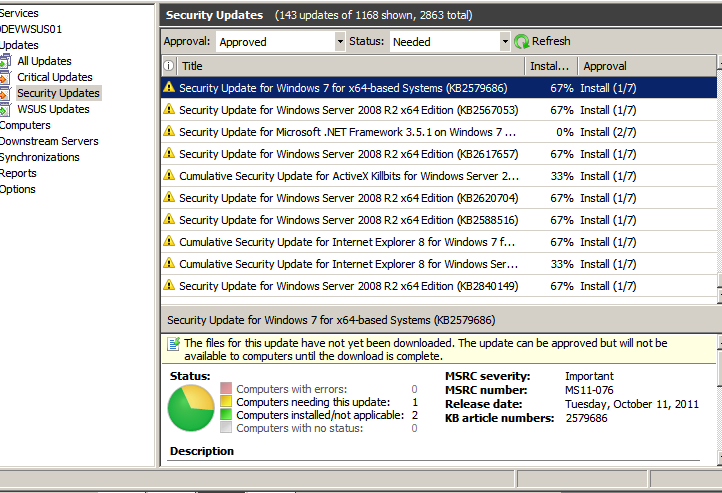Select the KB2617657 Server 2008 R2 update
The image size is (722, 493).
(x=439, y=154)
